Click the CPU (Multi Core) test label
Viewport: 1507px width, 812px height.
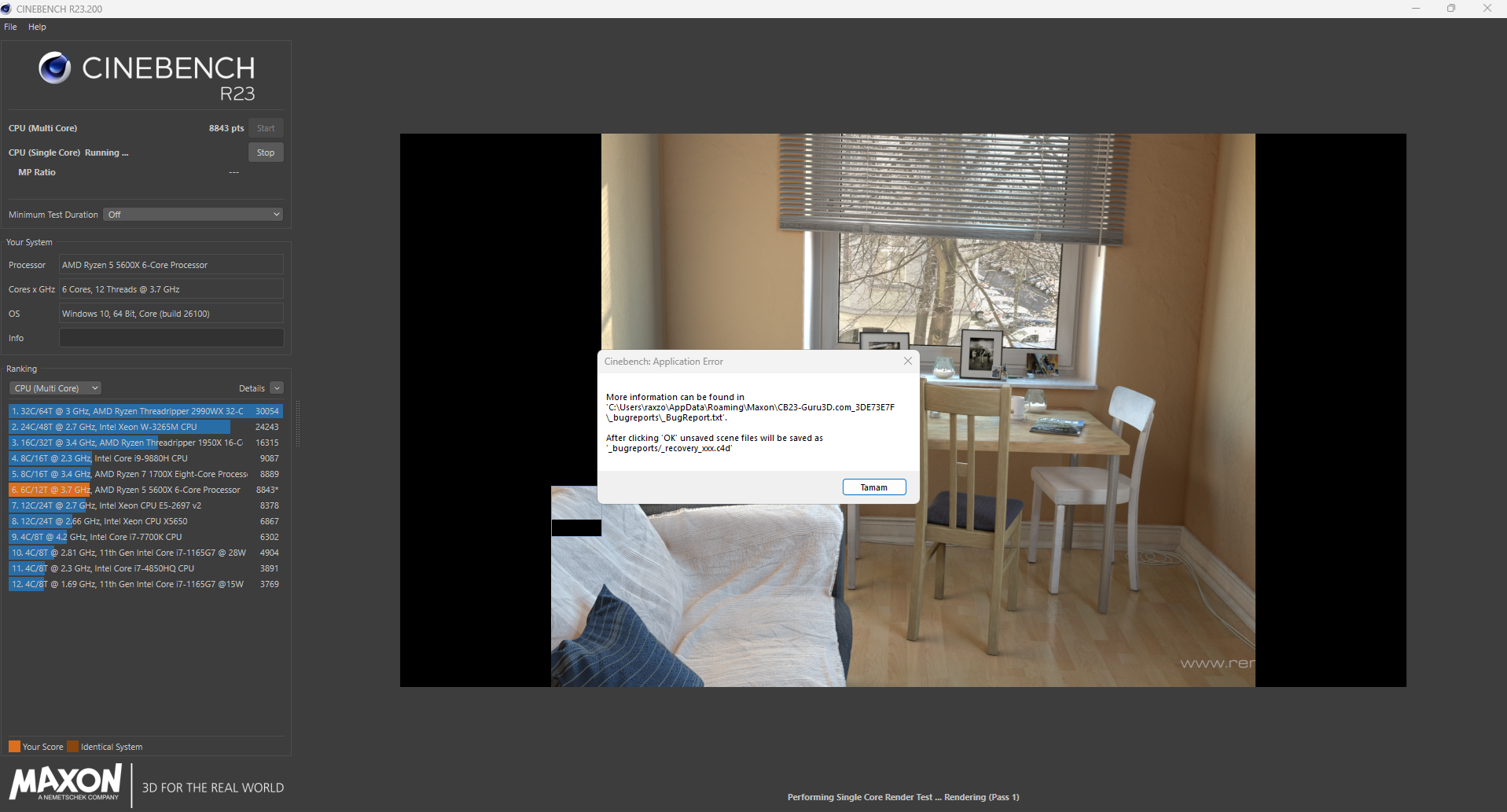42,128
